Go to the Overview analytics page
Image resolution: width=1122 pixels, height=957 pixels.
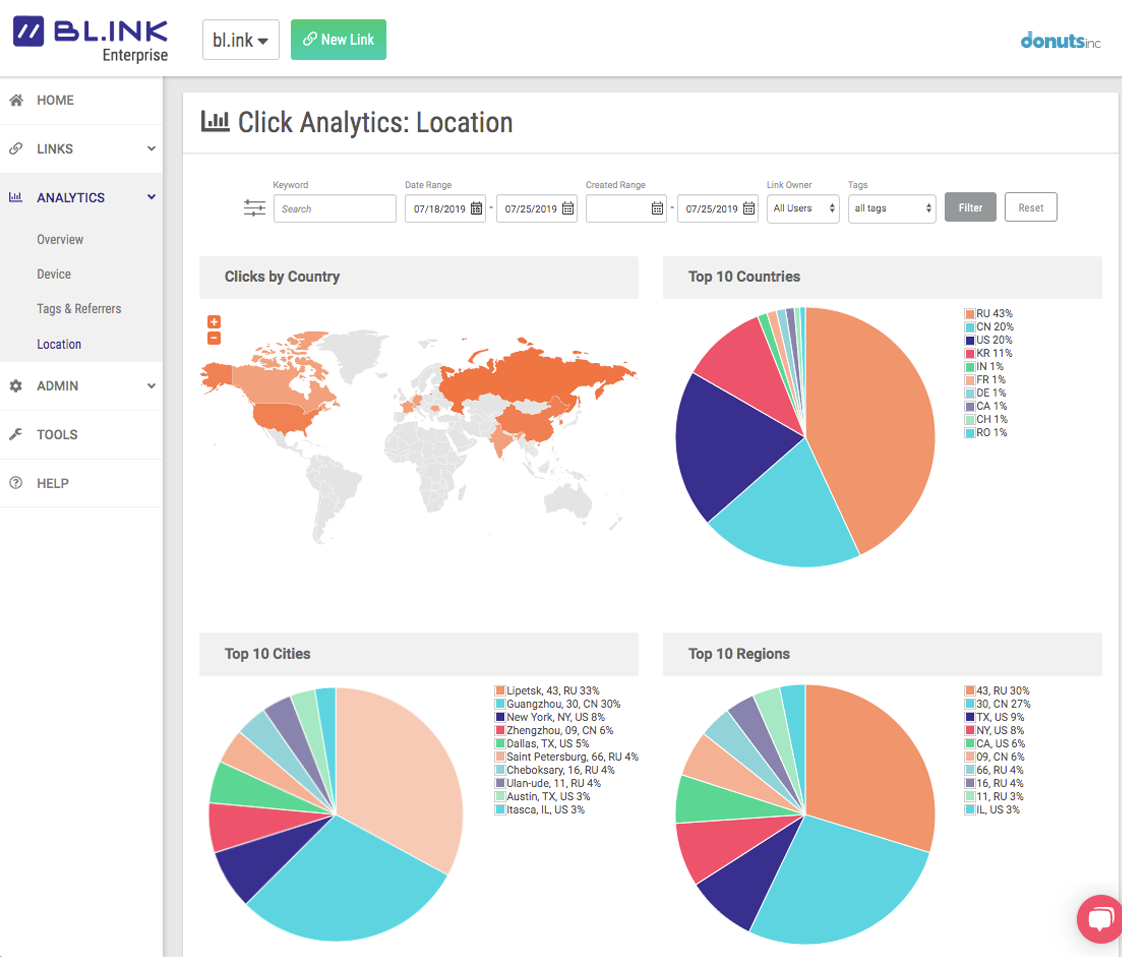point(60,240)
